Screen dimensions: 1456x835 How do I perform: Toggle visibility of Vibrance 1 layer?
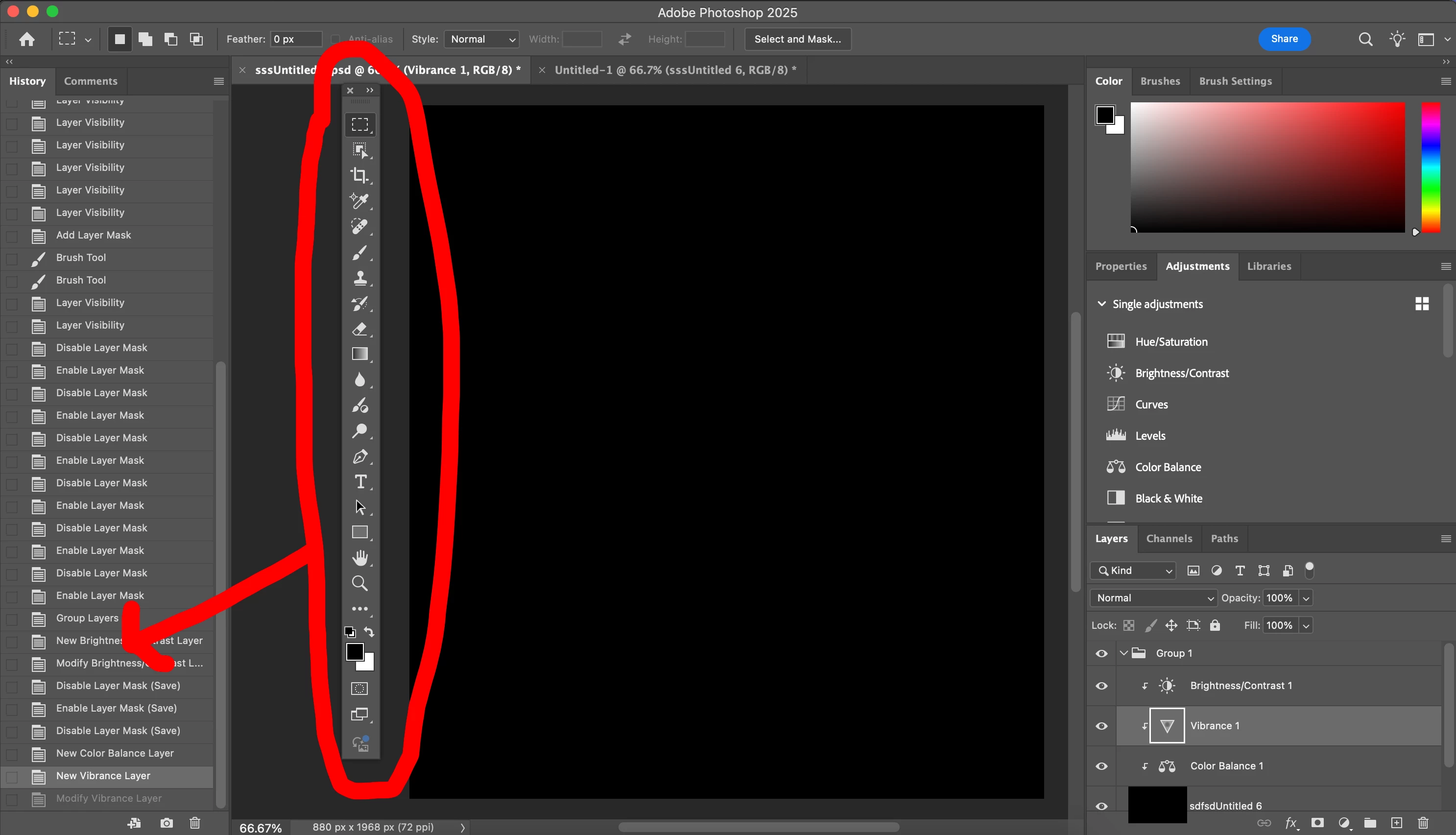(x=1101, y=726)
